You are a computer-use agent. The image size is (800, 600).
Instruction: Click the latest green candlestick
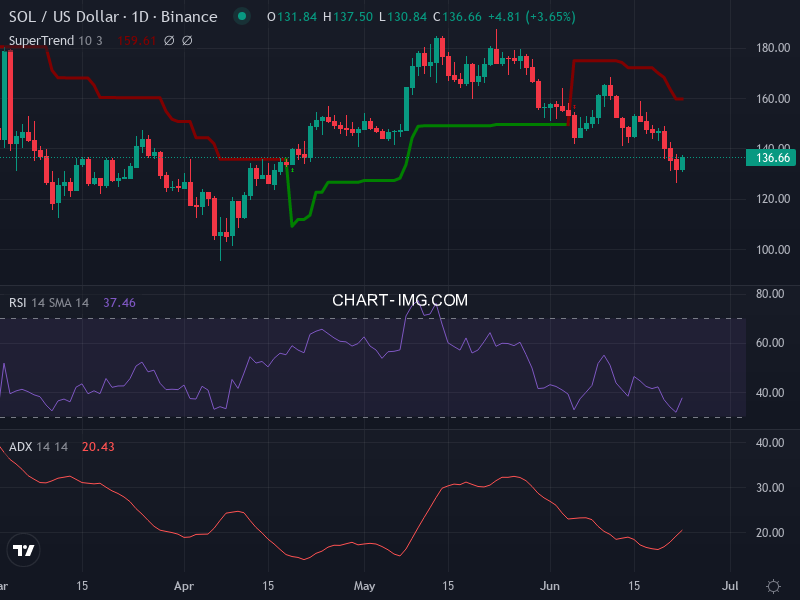point(683,163)
